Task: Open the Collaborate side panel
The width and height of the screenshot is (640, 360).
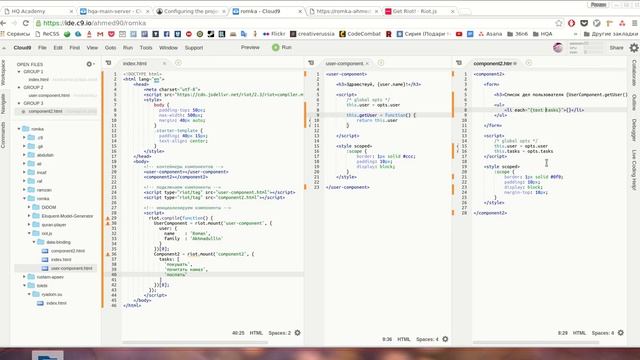Action: click(634, 73)
